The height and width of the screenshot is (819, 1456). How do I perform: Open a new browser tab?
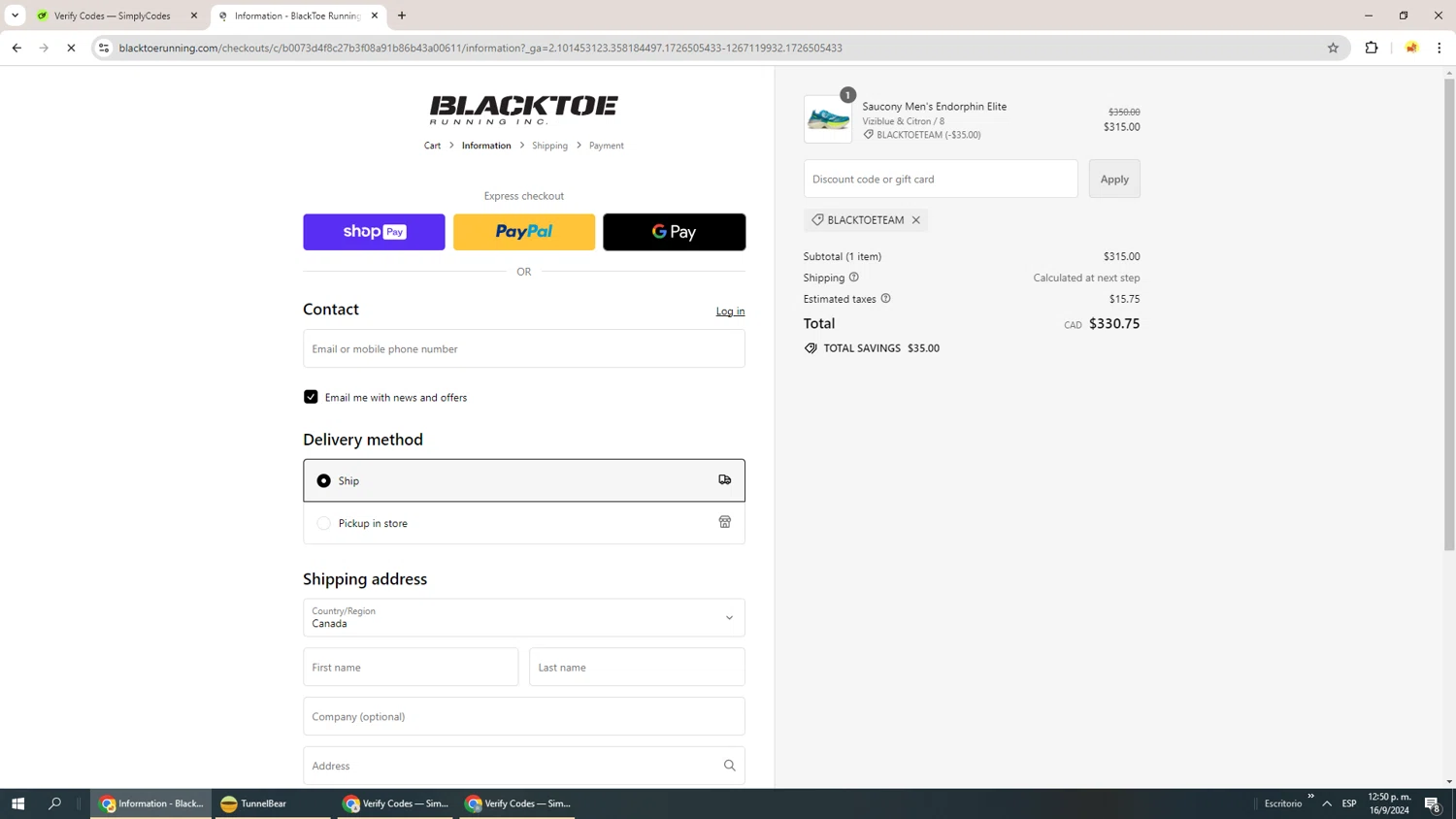402,16
